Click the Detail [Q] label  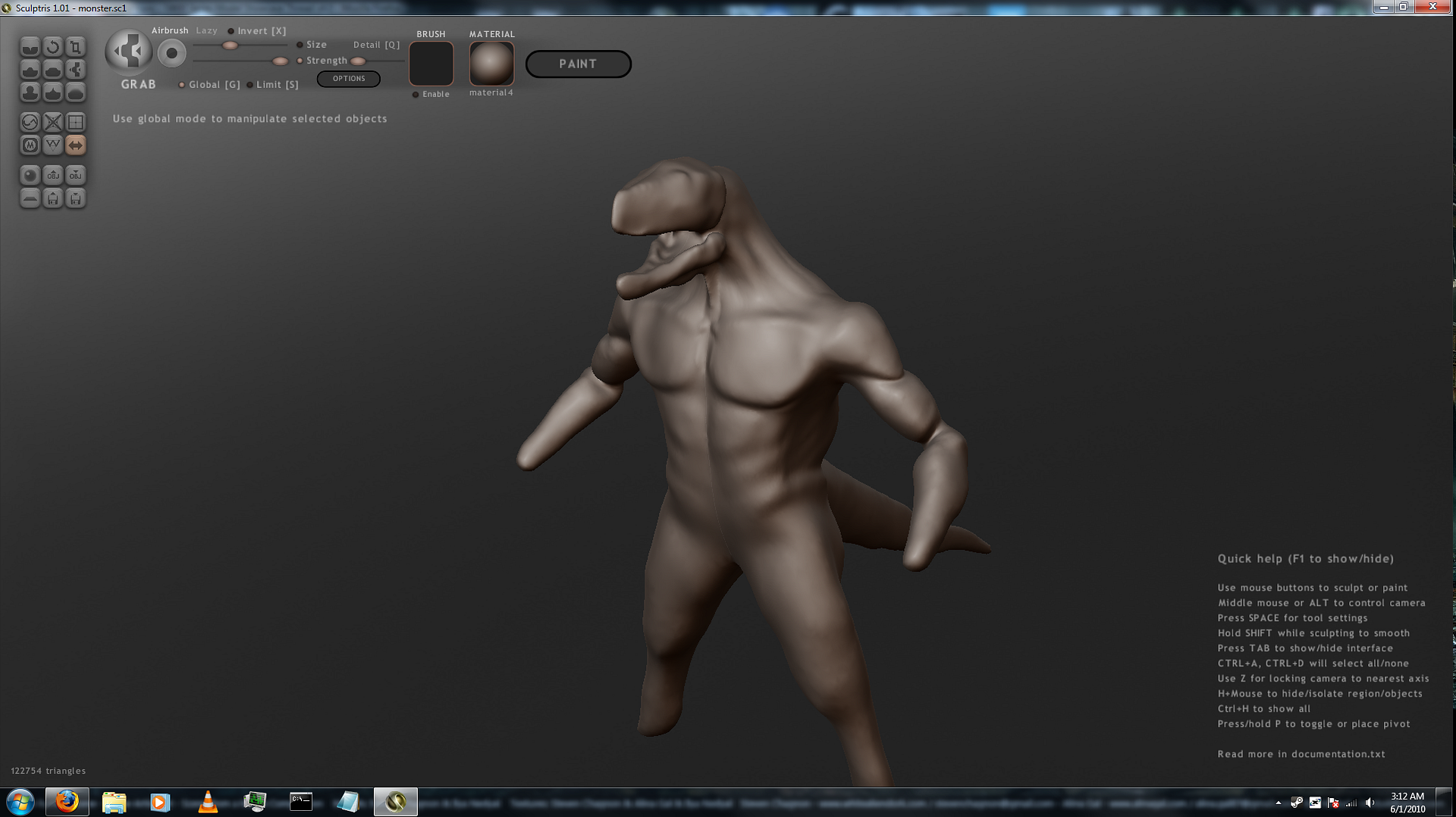(376, 45)
